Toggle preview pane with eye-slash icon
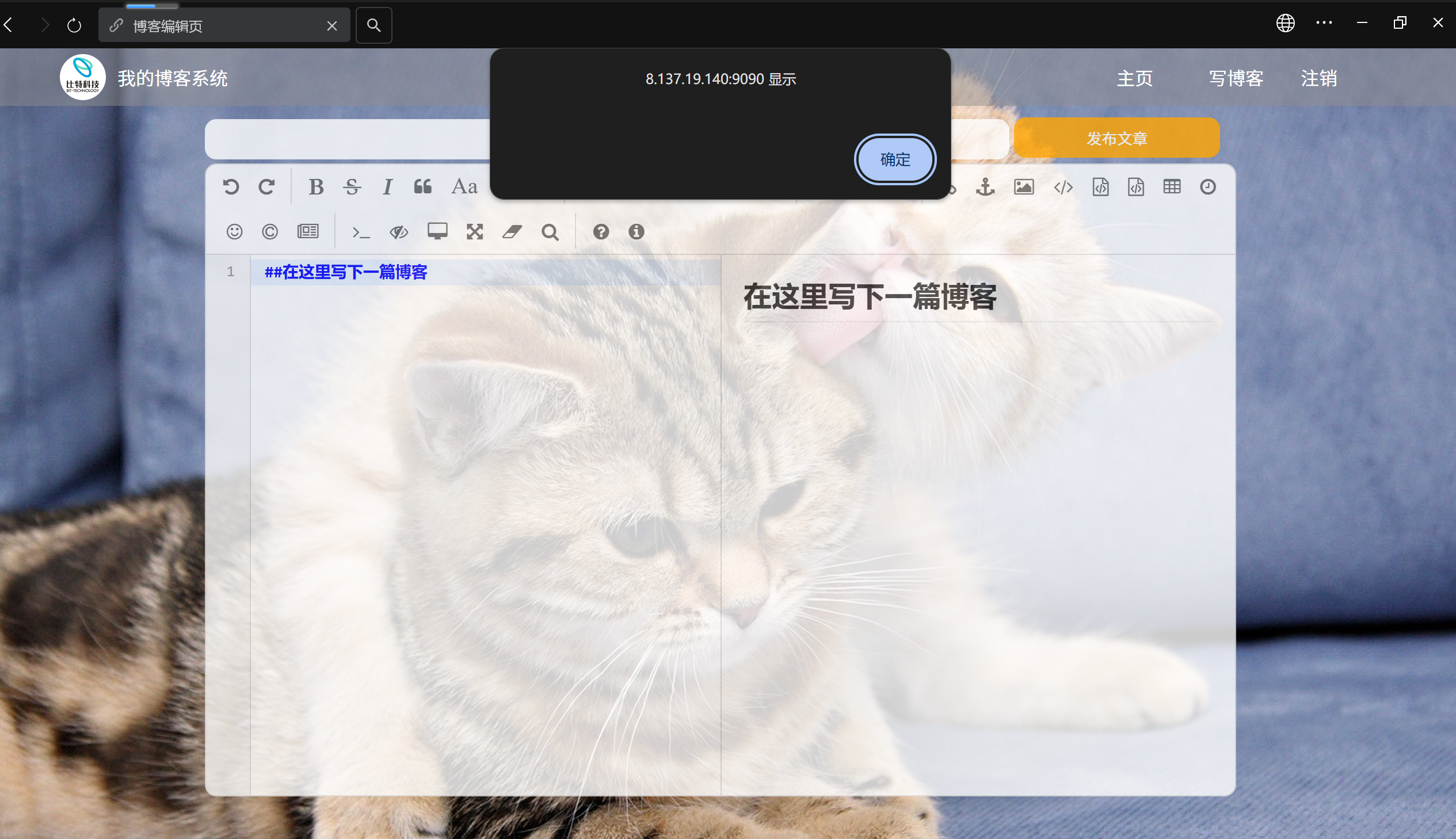This screenshot has width=1456, height=839. pyautogui.click(x=398, y=232)
